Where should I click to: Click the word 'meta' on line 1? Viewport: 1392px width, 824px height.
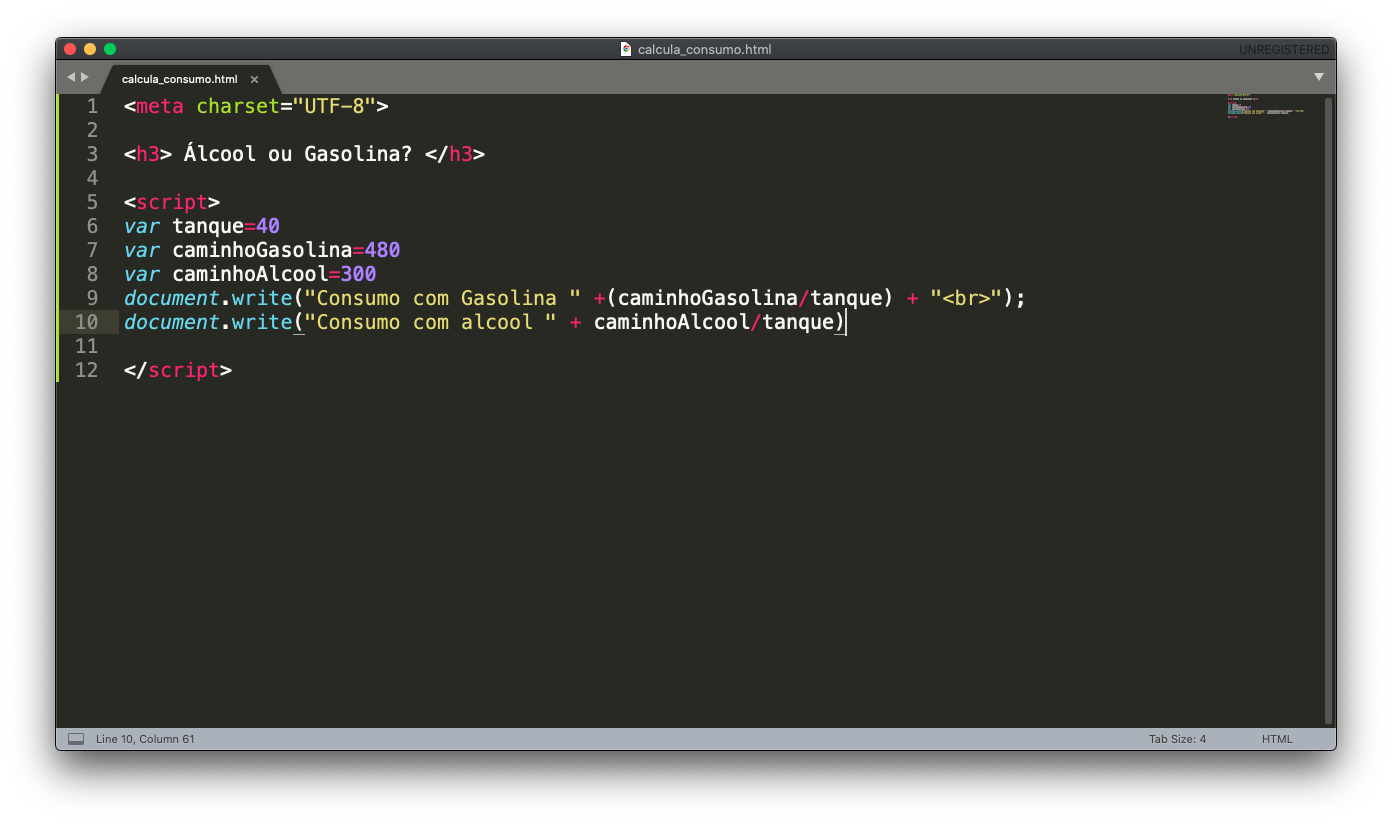[x=160, y=106]
